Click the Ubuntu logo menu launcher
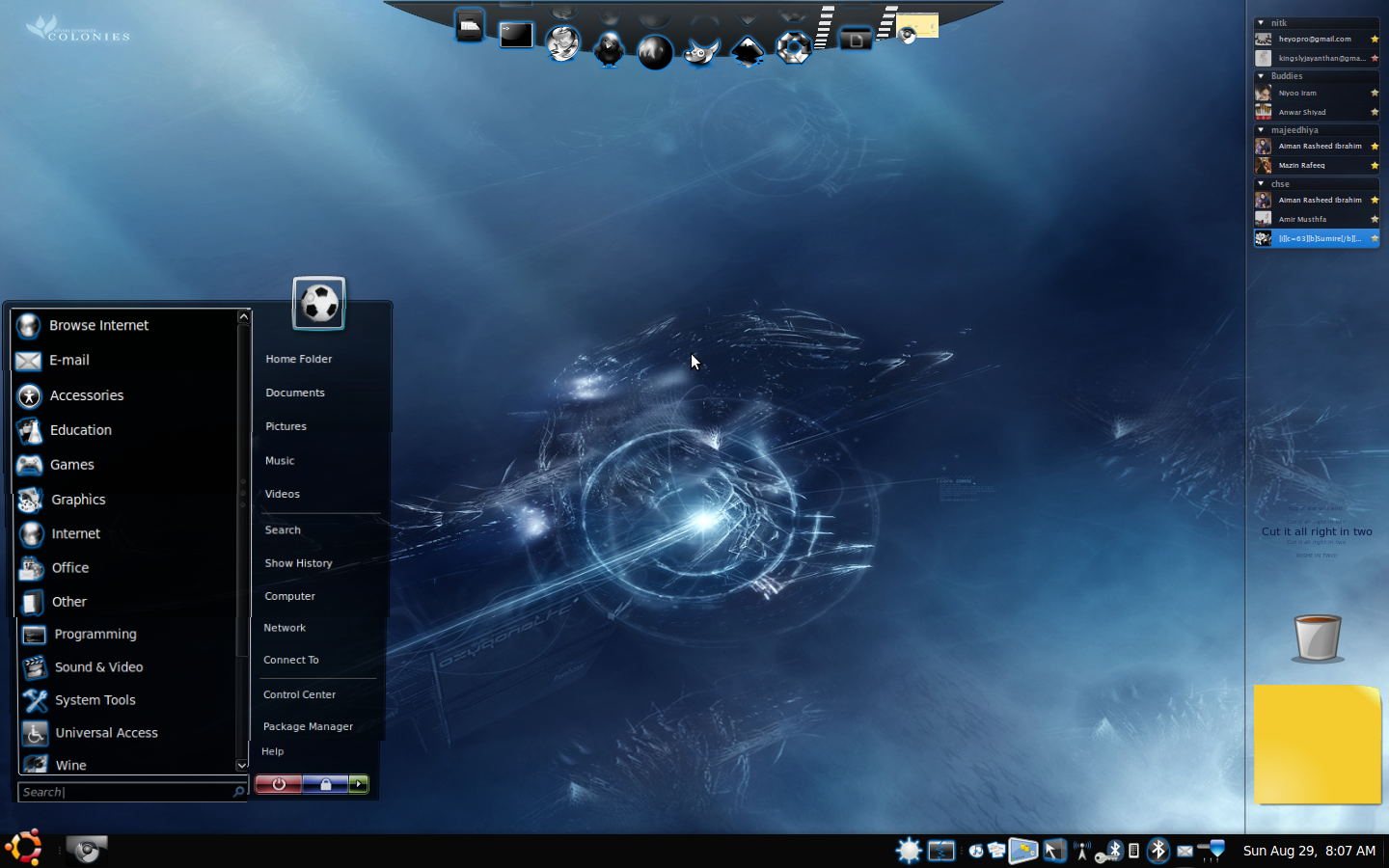 (24, 849)
